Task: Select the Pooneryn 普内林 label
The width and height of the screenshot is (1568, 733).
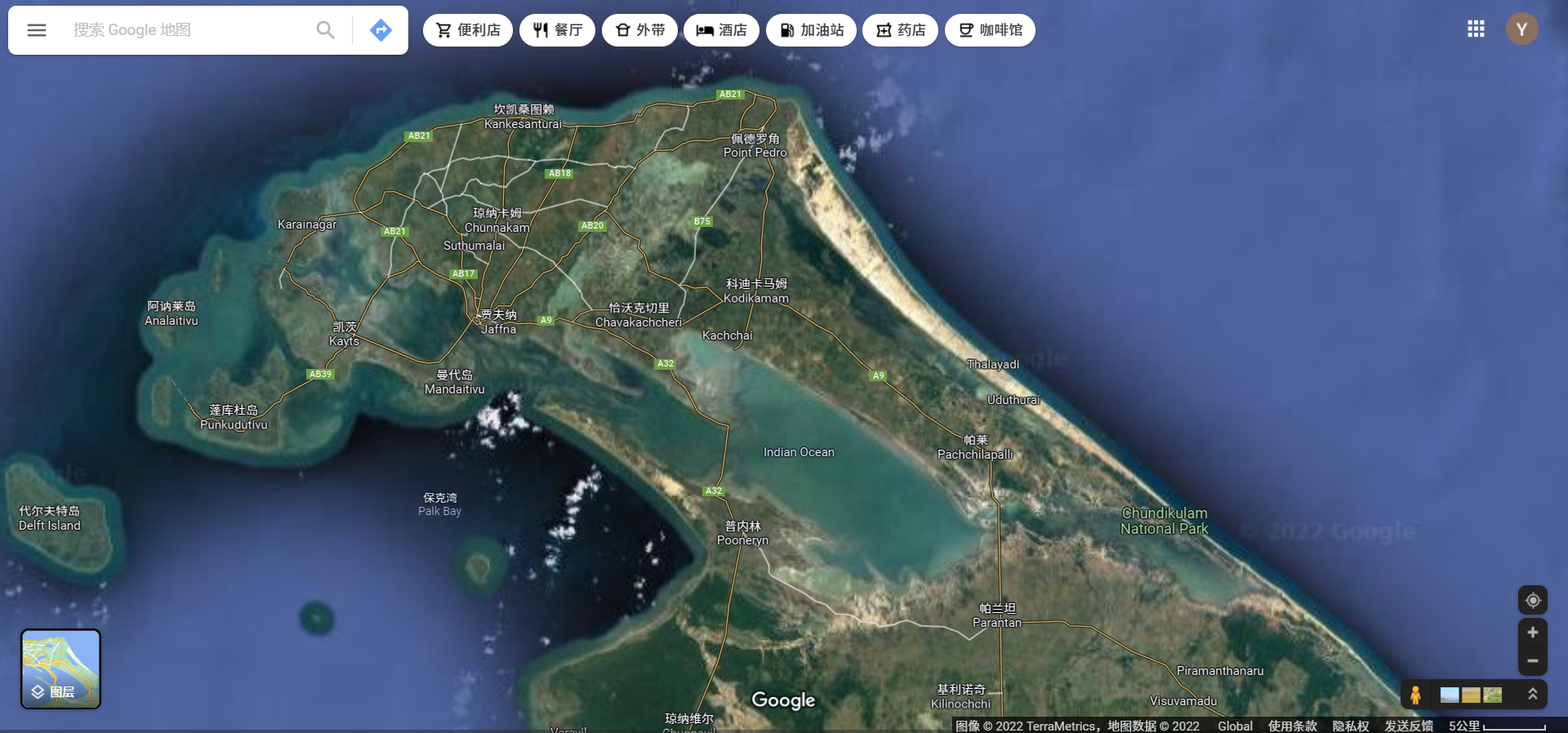Action: coord(742,533)
